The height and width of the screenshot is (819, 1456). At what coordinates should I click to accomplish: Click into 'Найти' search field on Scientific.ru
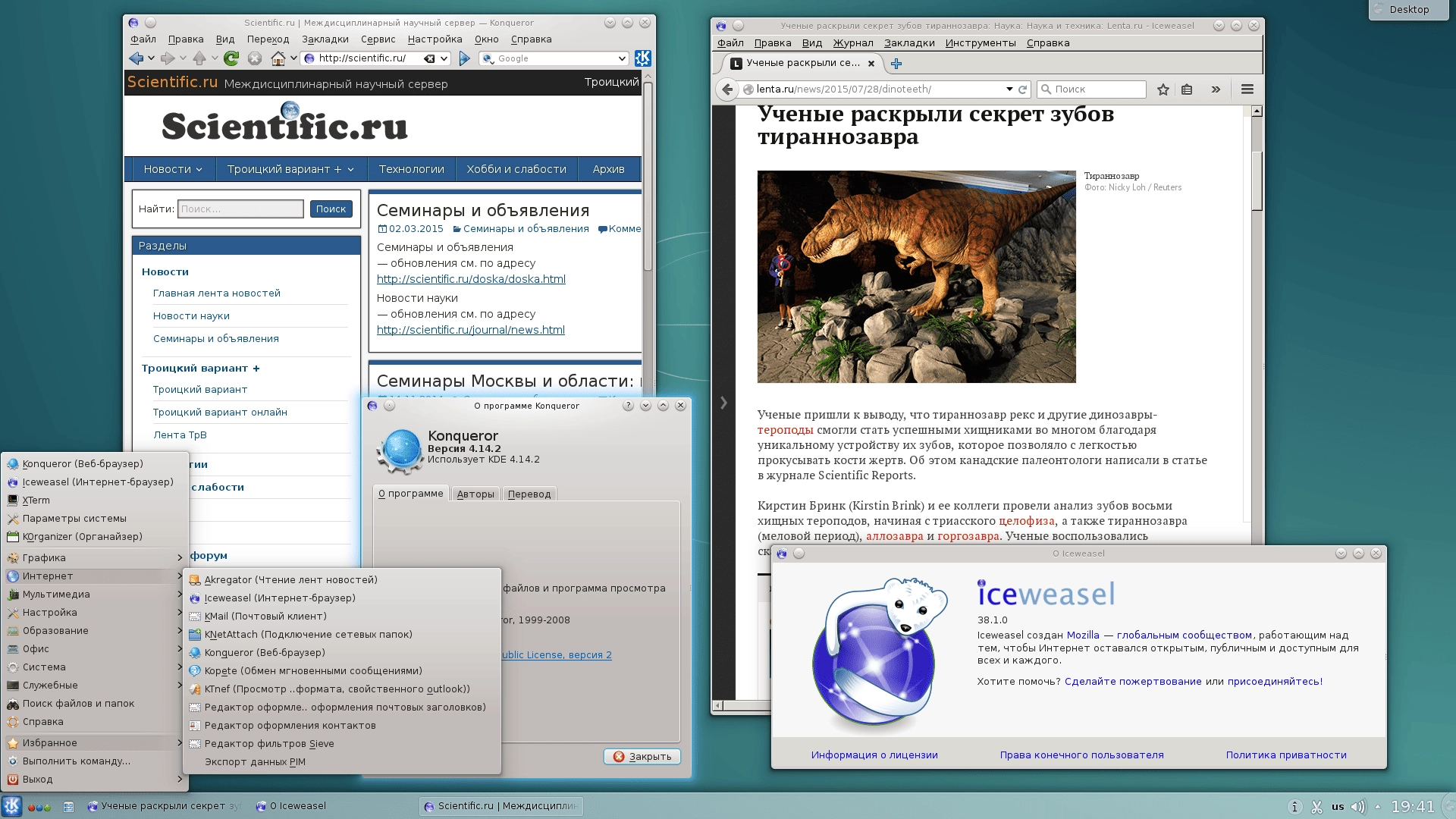coord(240,209)
